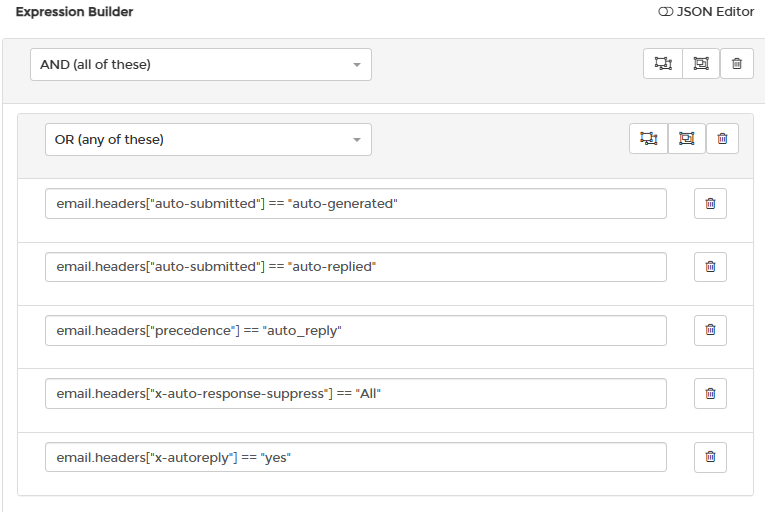
Task: Edit the x-auto-response-suppress expression field
Action: (356, 393)
